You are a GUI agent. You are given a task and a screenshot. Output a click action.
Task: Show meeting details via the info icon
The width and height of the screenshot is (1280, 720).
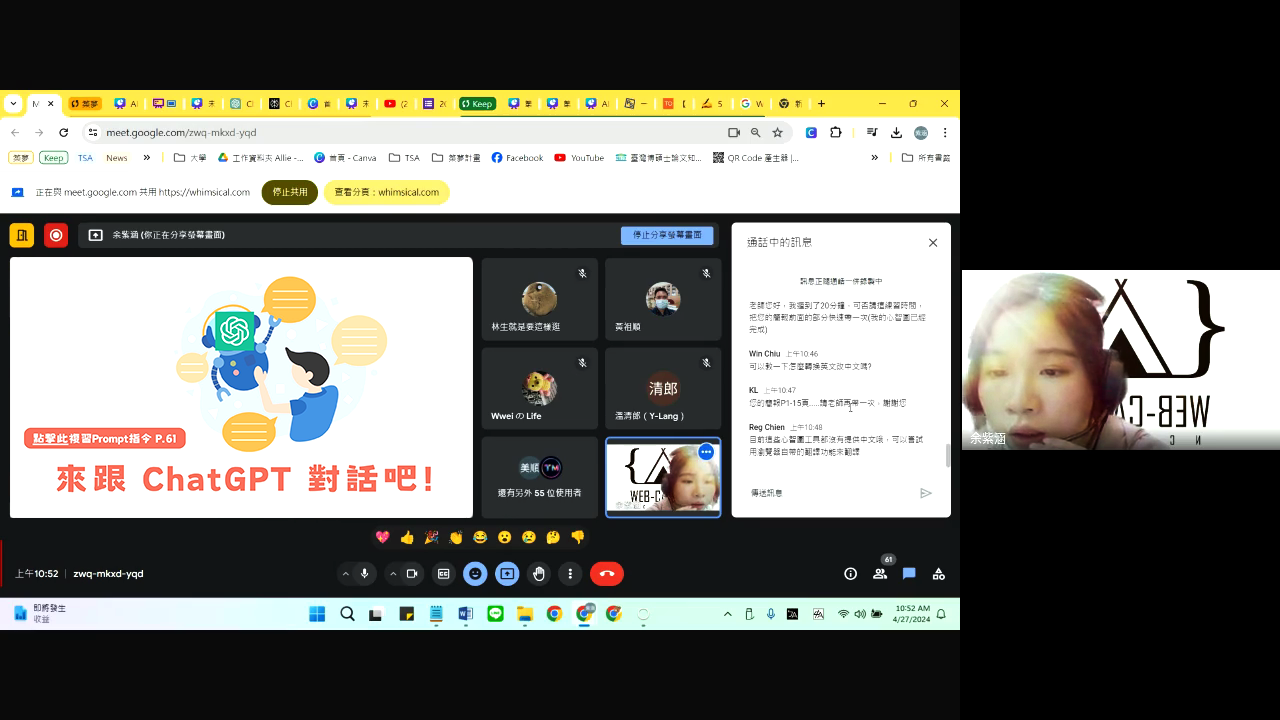[850, 573]
